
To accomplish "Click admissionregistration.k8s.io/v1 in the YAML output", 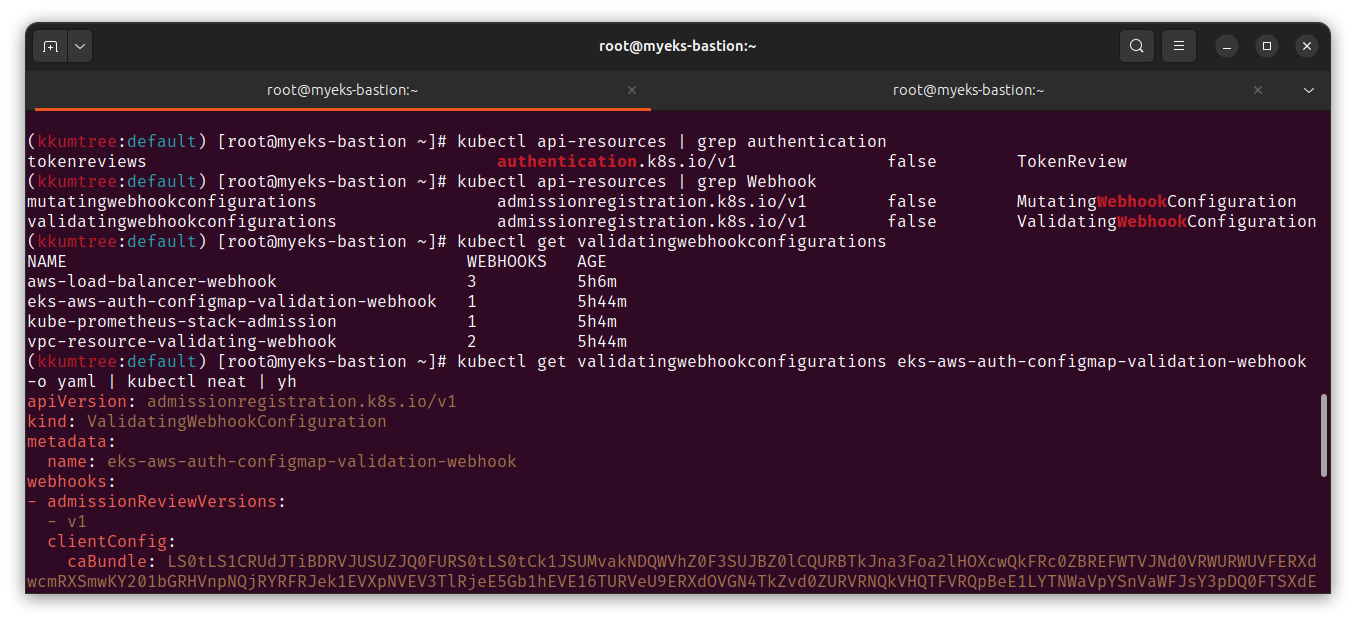I will [302, 402].
